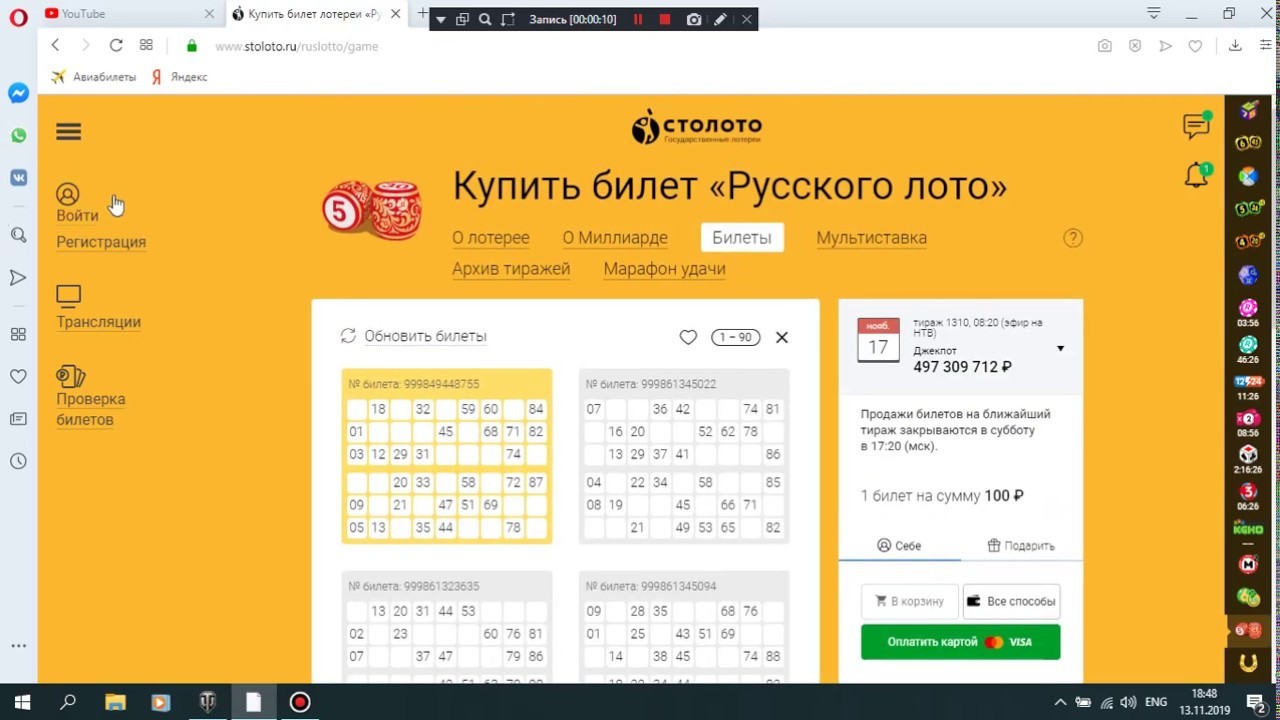Open the browser tab list dropdown
Image resolution: width=1280 pixels, height=720 pixels.
click(x=1154, y=14)
